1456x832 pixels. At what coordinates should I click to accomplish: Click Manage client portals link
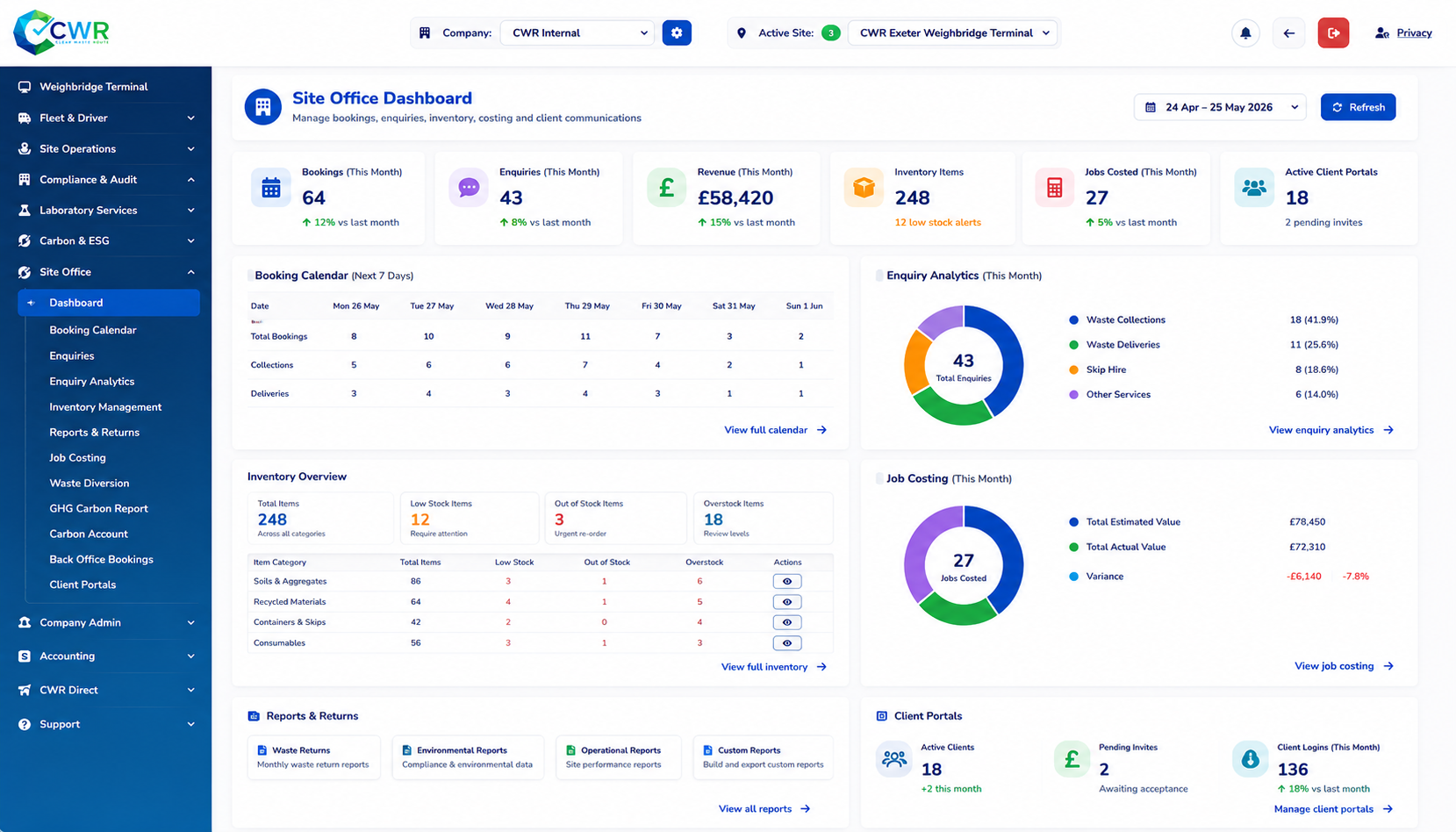pyautogui.click(x=1333, y=809)
